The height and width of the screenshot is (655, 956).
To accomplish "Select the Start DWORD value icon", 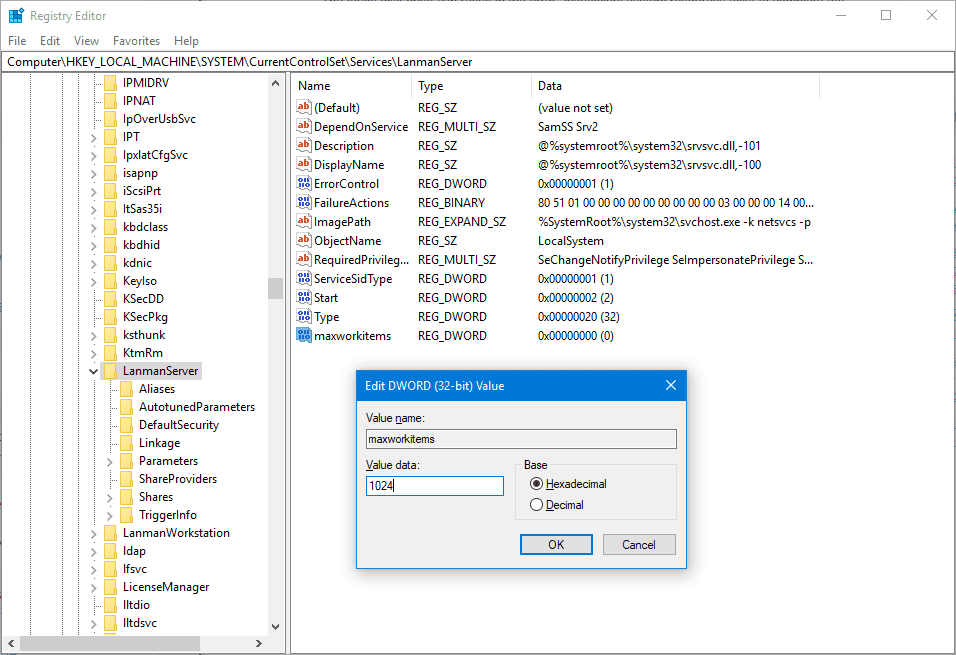I will click(x=304, y=298).
